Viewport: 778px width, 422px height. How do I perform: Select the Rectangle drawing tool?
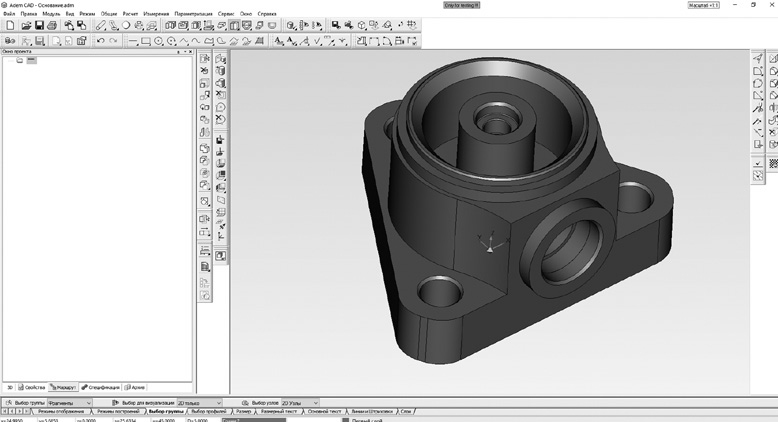tap(146, 41)
